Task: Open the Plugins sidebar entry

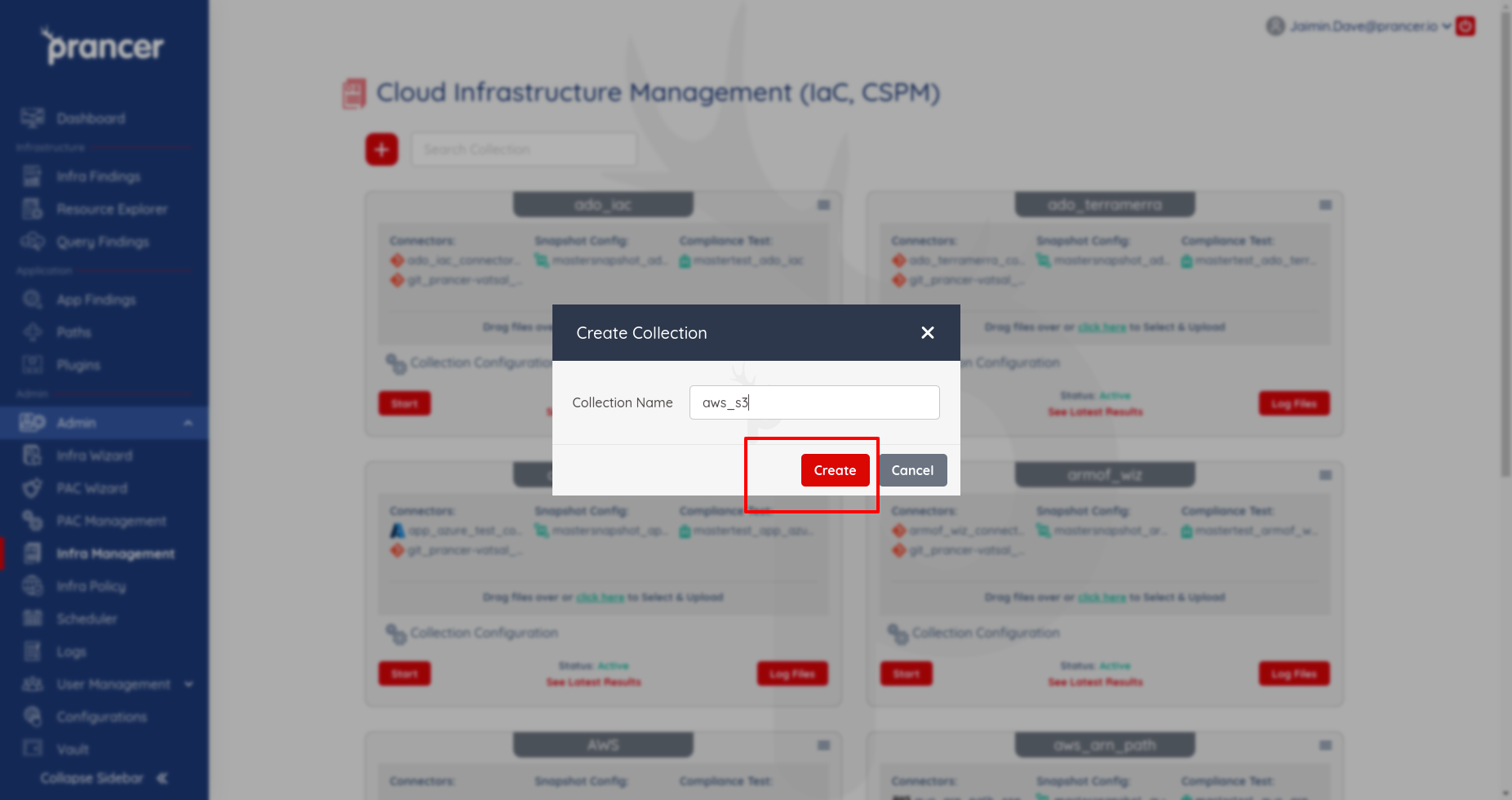Action: click(78, 365)
